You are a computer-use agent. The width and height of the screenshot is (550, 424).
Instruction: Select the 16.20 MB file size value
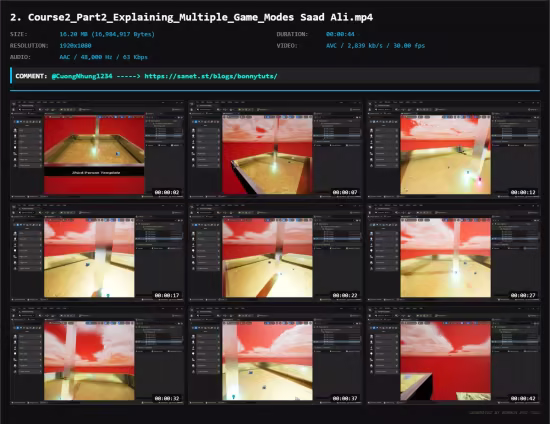(x=107, y=34)
